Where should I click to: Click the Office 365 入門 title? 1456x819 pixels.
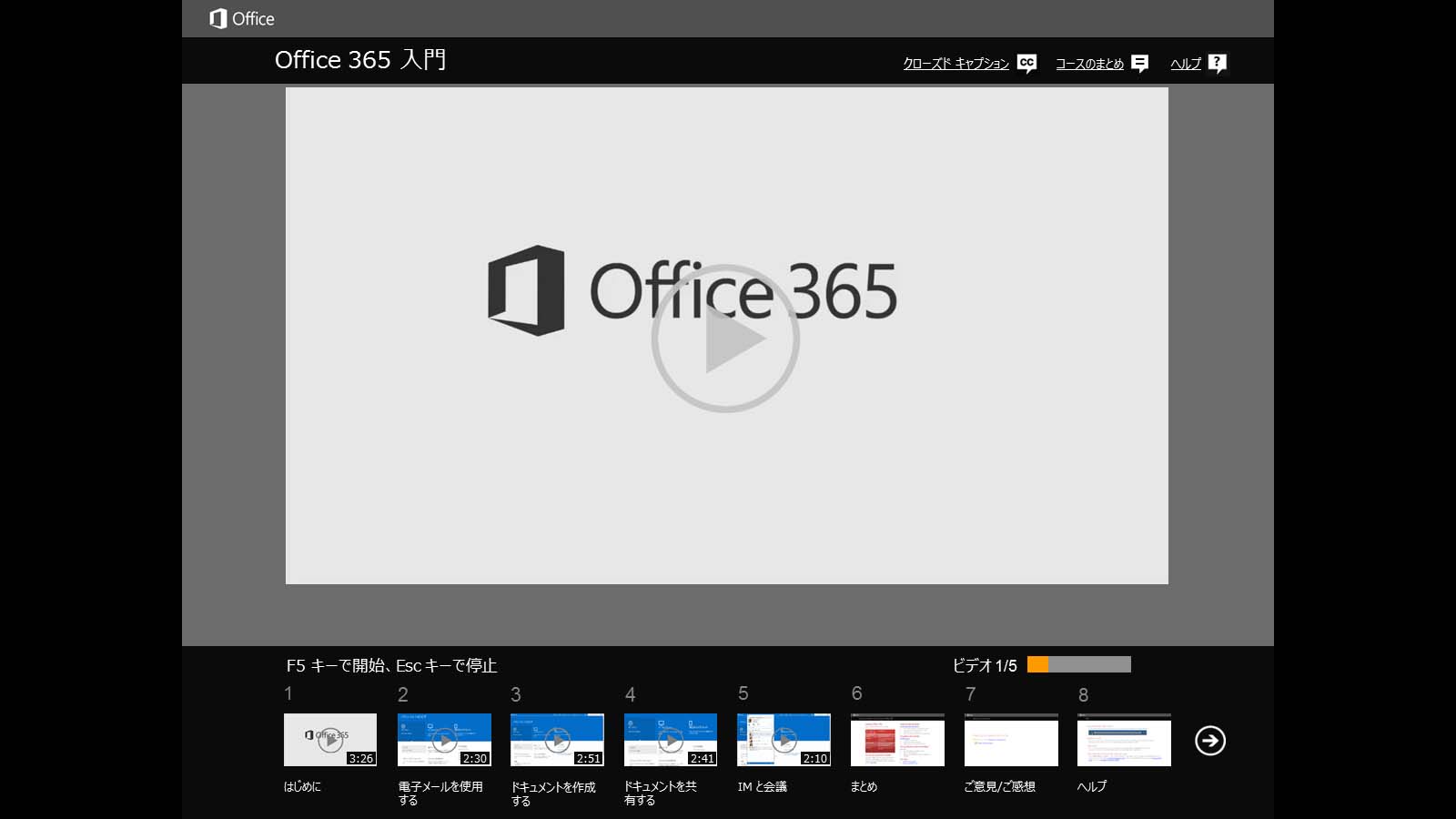(360, 60)
